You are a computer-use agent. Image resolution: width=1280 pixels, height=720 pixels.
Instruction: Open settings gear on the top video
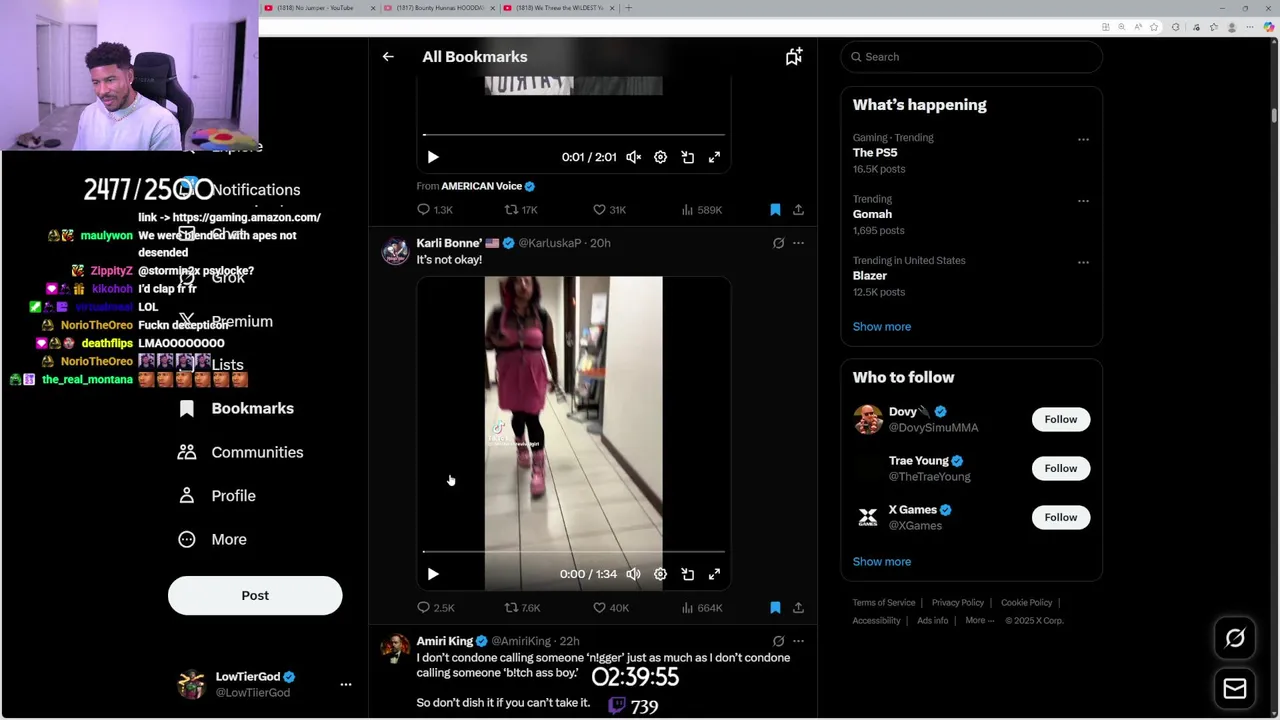coord(660,157)
